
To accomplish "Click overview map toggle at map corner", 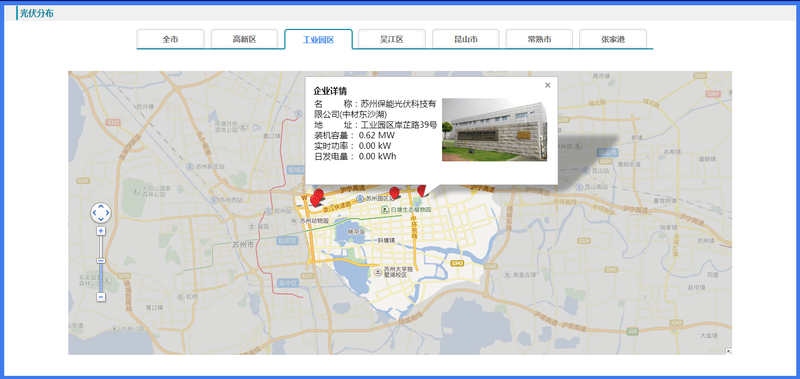I will click(728, 351).
